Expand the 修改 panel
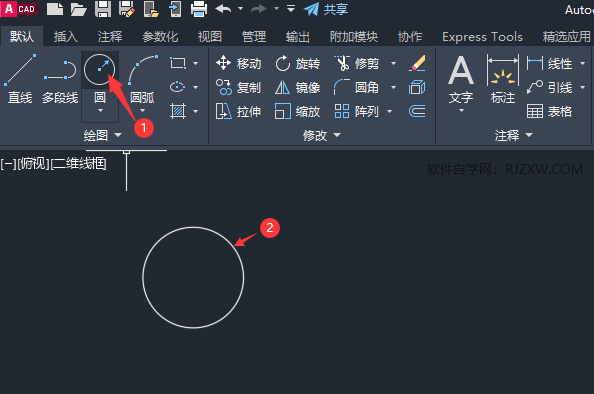Image resolution: width=594 pixels, height=394 pixels. click(x=322, y=135)
